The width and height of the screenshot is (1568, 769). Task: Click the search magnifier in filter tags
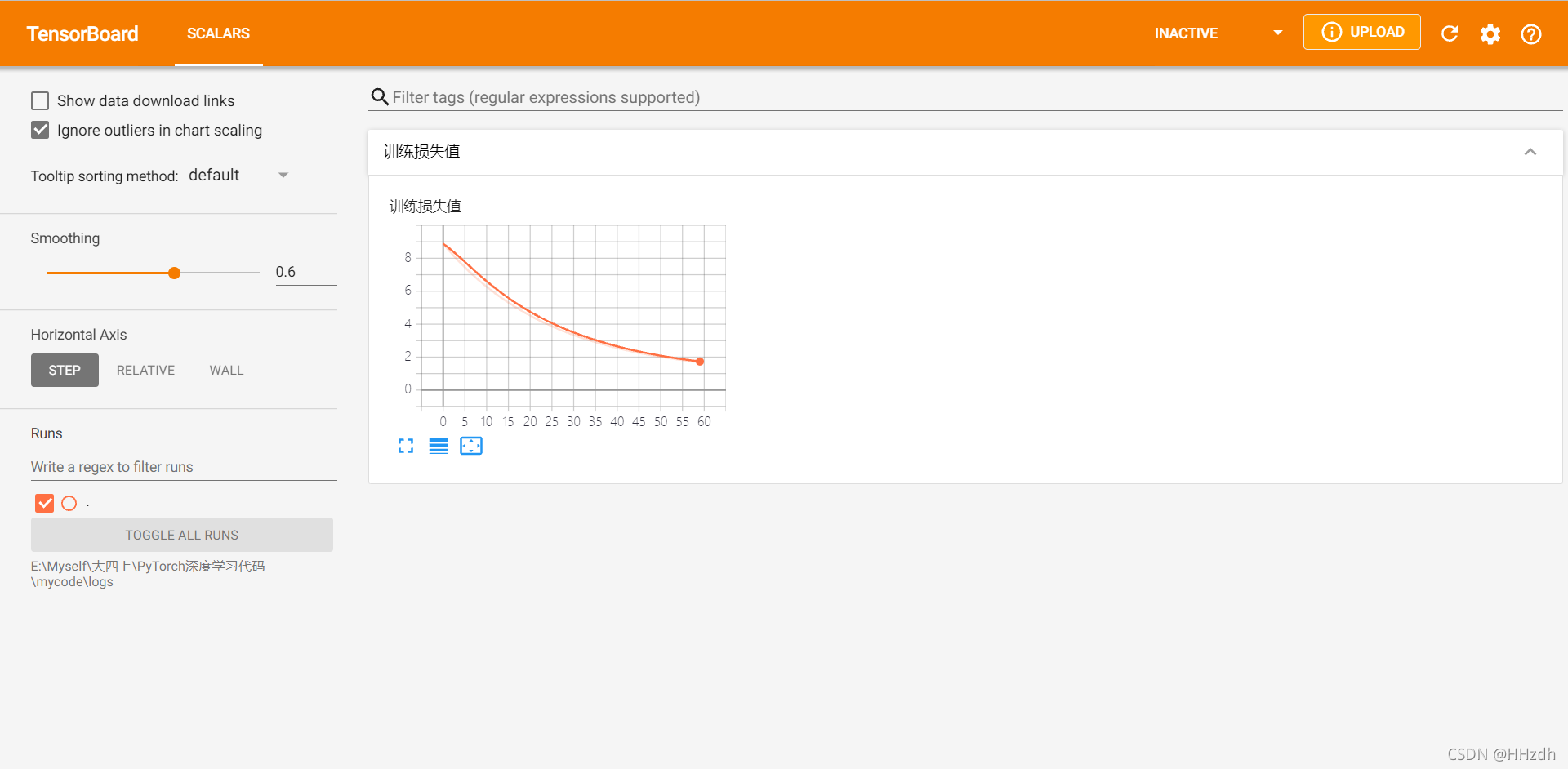click(x=380, y=97)
